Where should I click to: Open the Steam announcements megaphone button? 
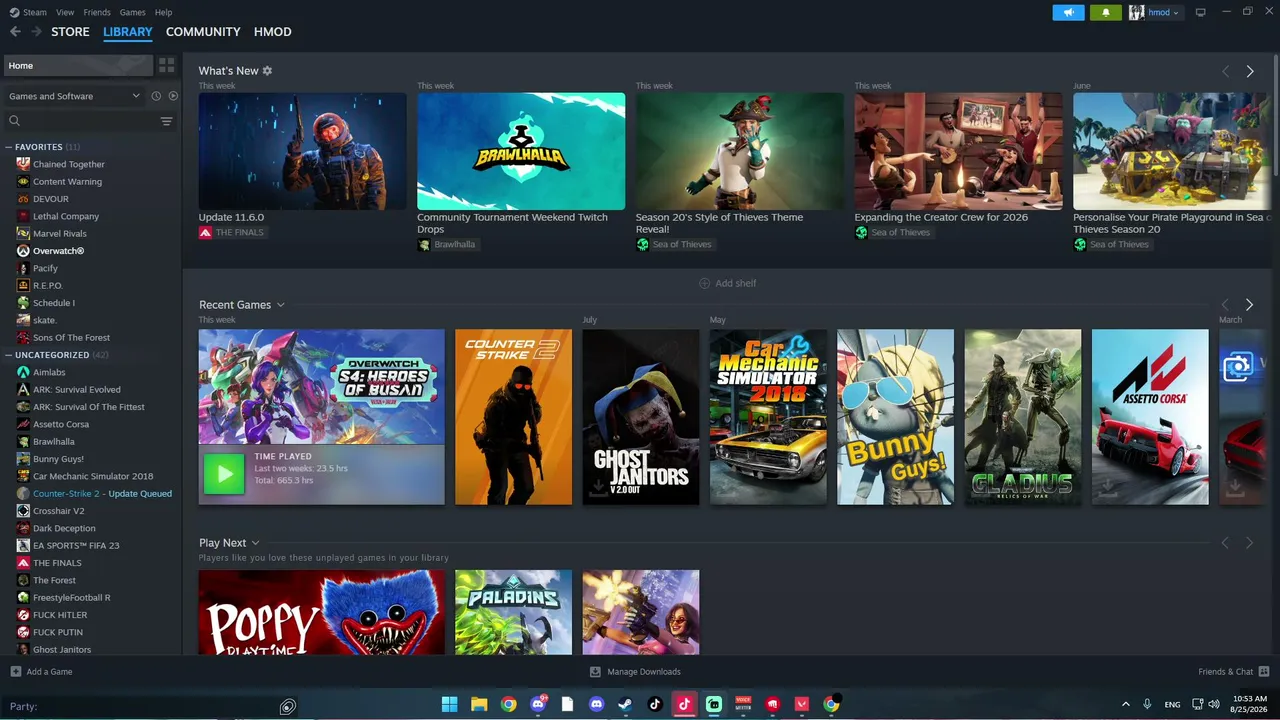tap(1068, 12)
